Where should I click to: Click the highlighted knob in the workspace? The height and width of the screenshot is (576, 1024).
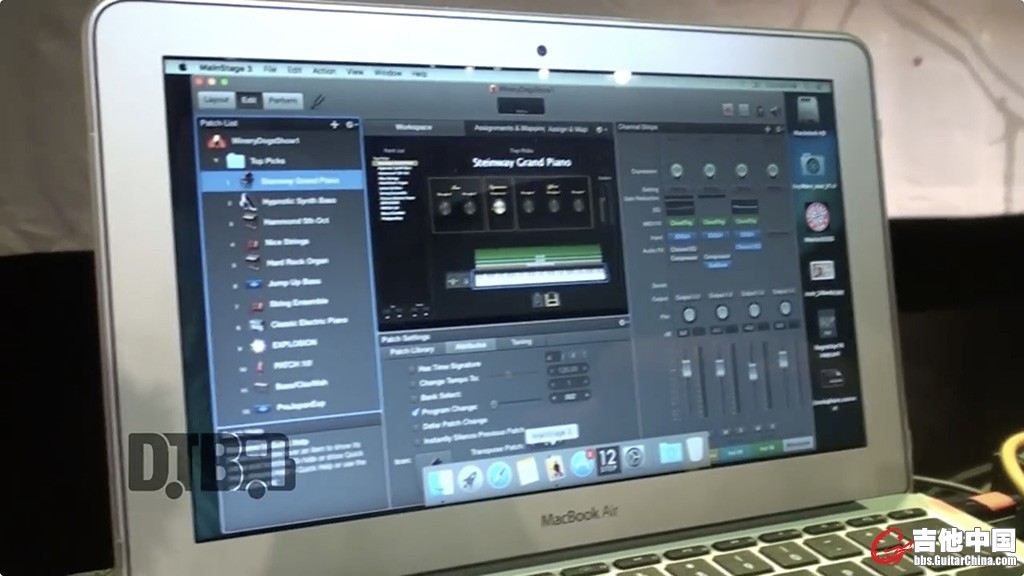499,207
